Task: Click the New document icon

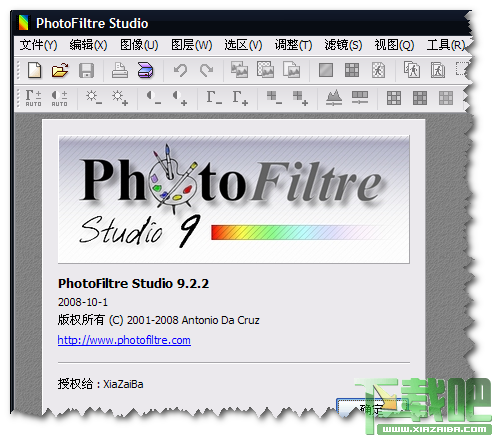Action: [34, 70]
